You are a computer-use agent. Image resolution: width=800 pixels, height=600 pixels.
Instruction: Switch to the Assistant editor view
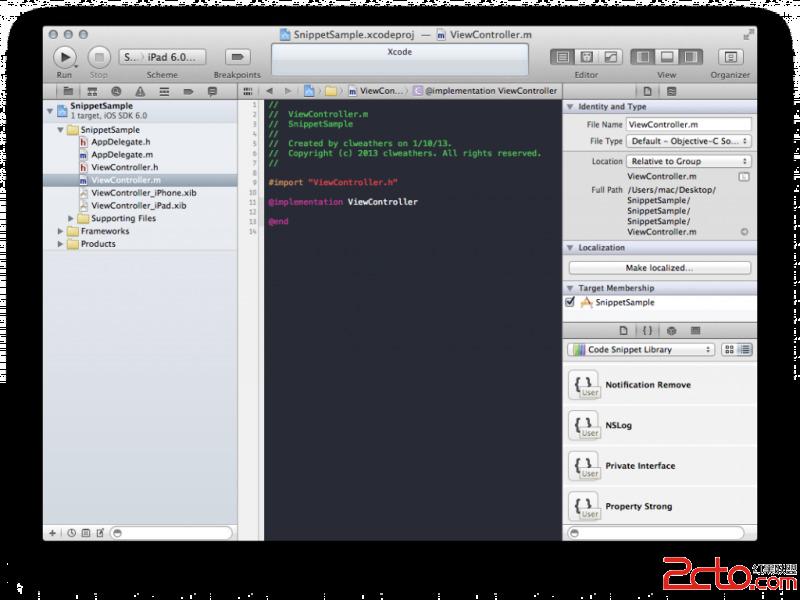(x=587, y=57)
